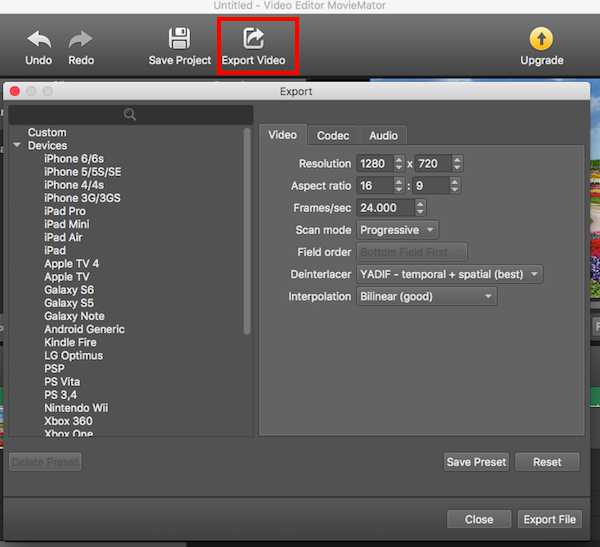Pick the PS 3,4 preset
600x547 pixels.
tap(60, 395)
